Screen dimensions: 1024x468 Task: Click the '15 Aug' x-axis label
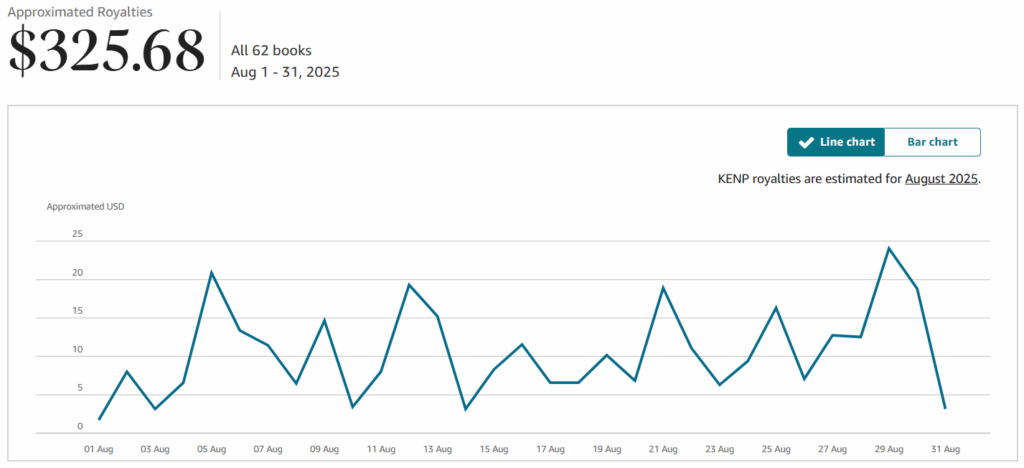pyautogui.click(x=493, y=450)
